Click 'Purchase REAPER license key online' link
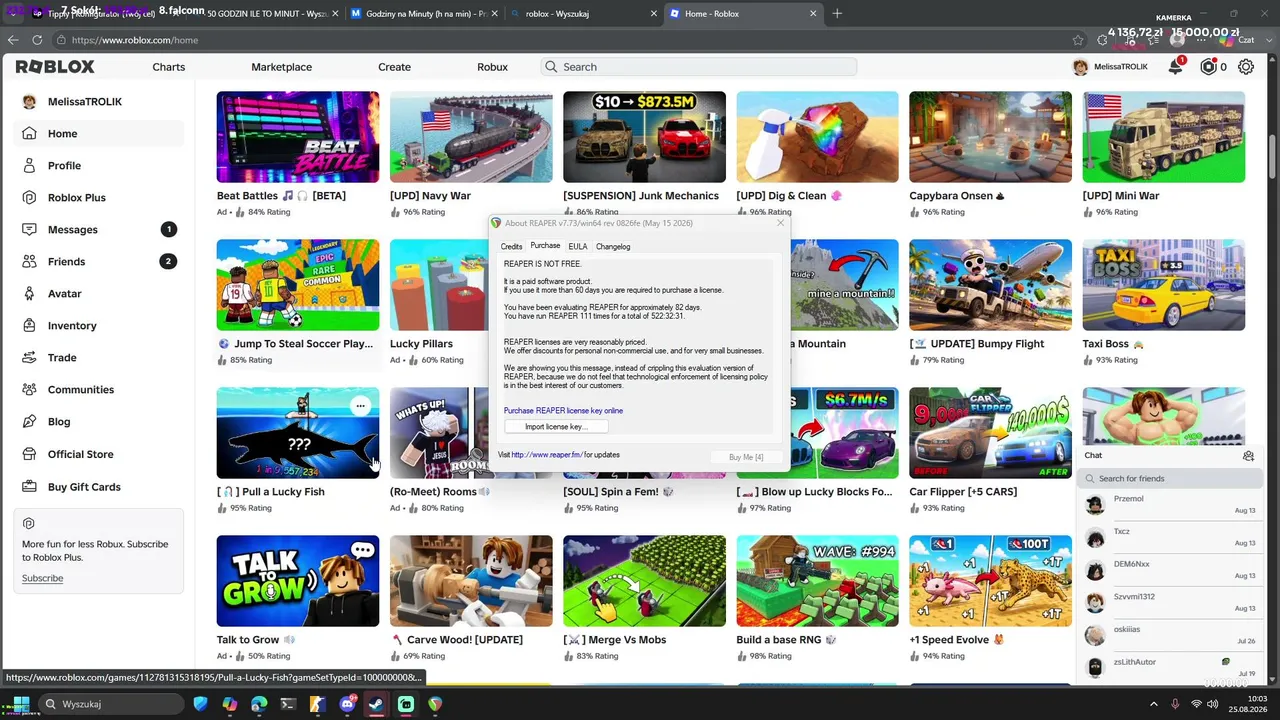This screenshot has height=720, width=1280. coord(563,411)
